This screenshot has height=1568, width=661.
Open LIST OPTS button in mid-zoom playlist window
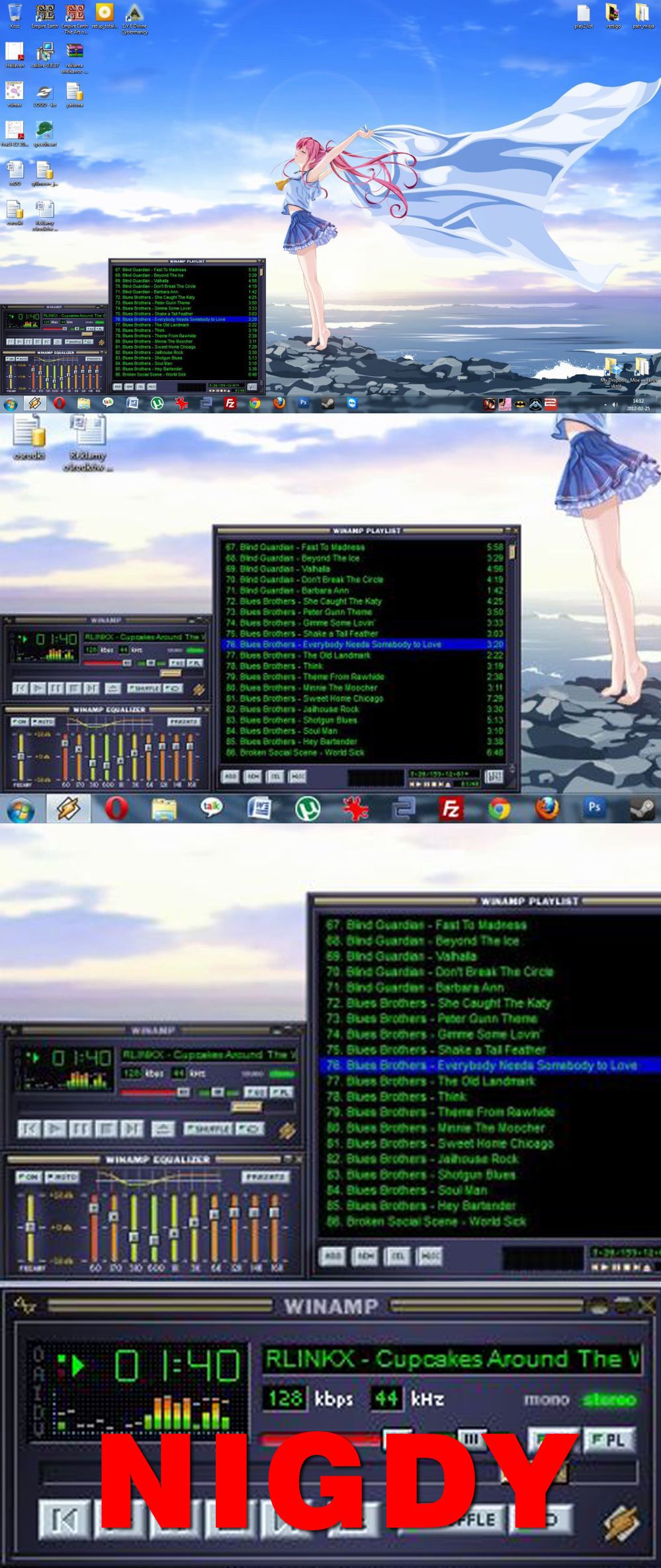[x=493, y=776]
